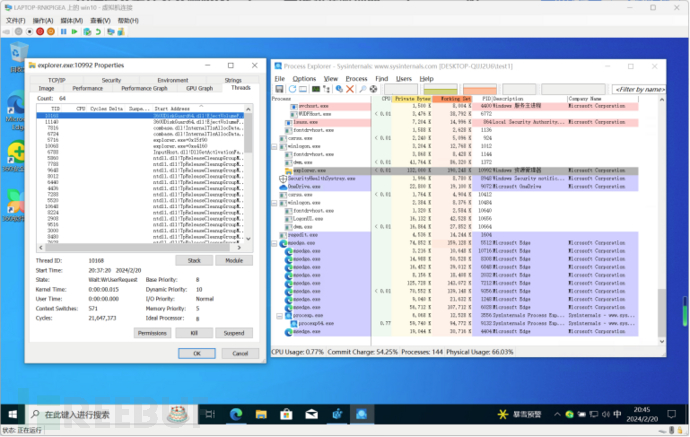The height and width of the screenshot is (437, 690).
Task: Switch to the Performance Graph tab
Action: 146,88
